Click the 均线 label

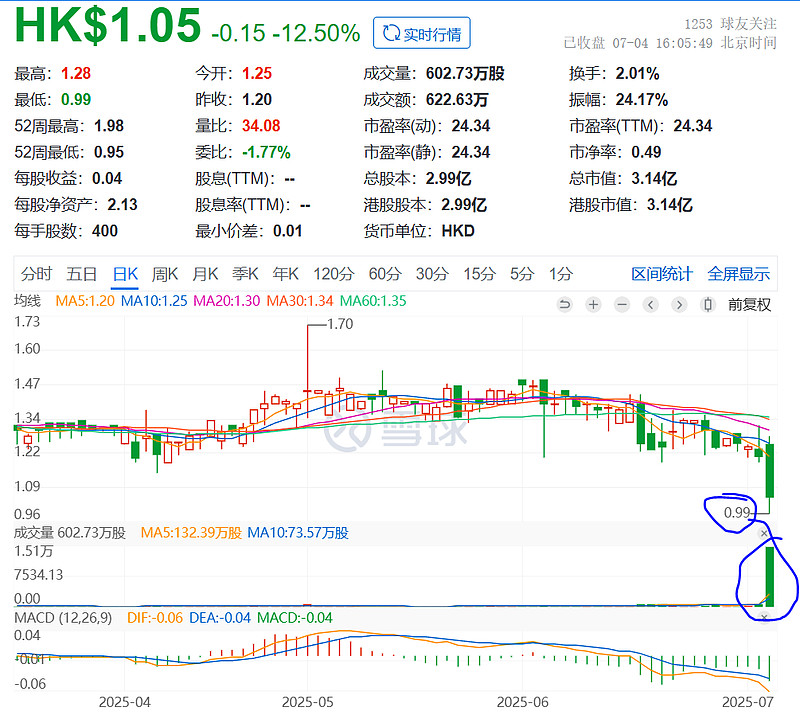coord(27,301)
